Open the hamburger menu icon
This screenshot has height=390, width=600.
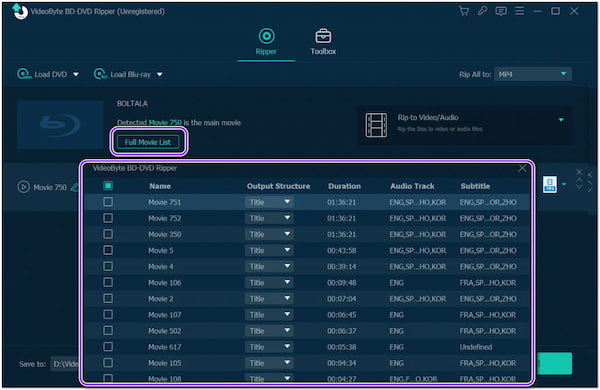pos(519,11)
